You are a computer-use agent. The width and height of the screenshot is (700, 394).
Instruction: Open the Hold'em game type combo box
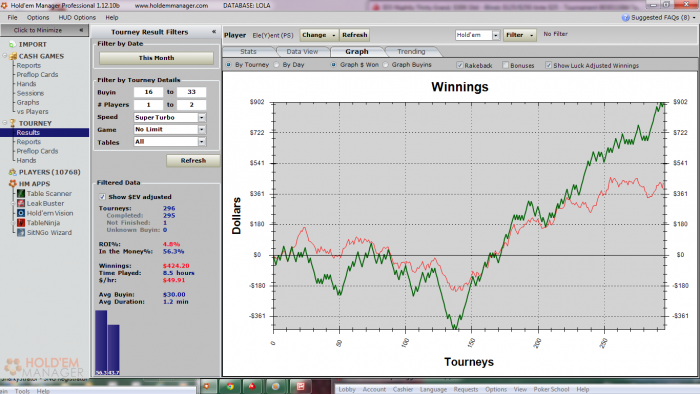pyautogui.click(x=477, y=35)
